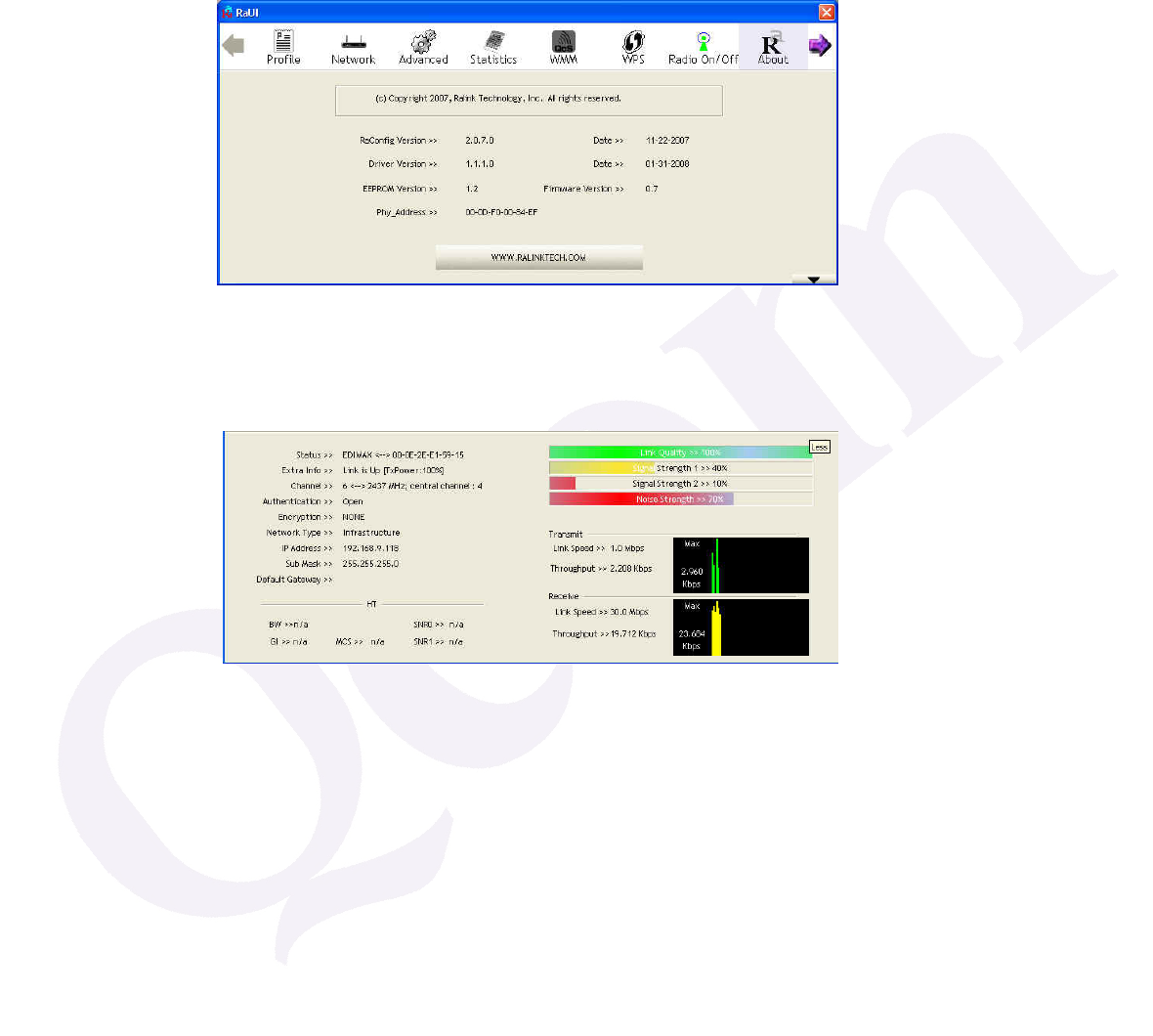This screenshot has width=1153, height=1036.
Task: Click the left back arrow
Action: [234, 46]
